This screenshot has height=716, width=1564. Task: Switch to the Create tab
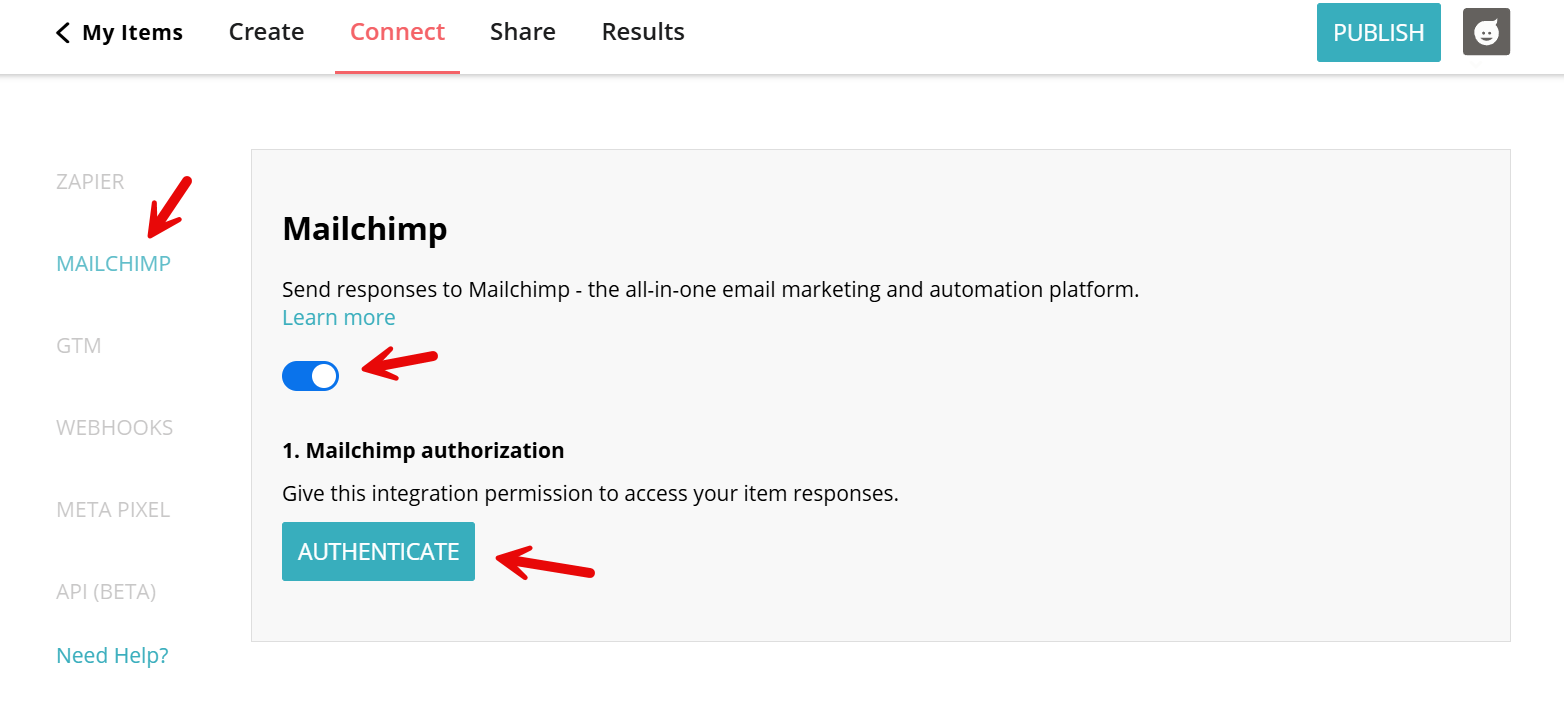266,31
